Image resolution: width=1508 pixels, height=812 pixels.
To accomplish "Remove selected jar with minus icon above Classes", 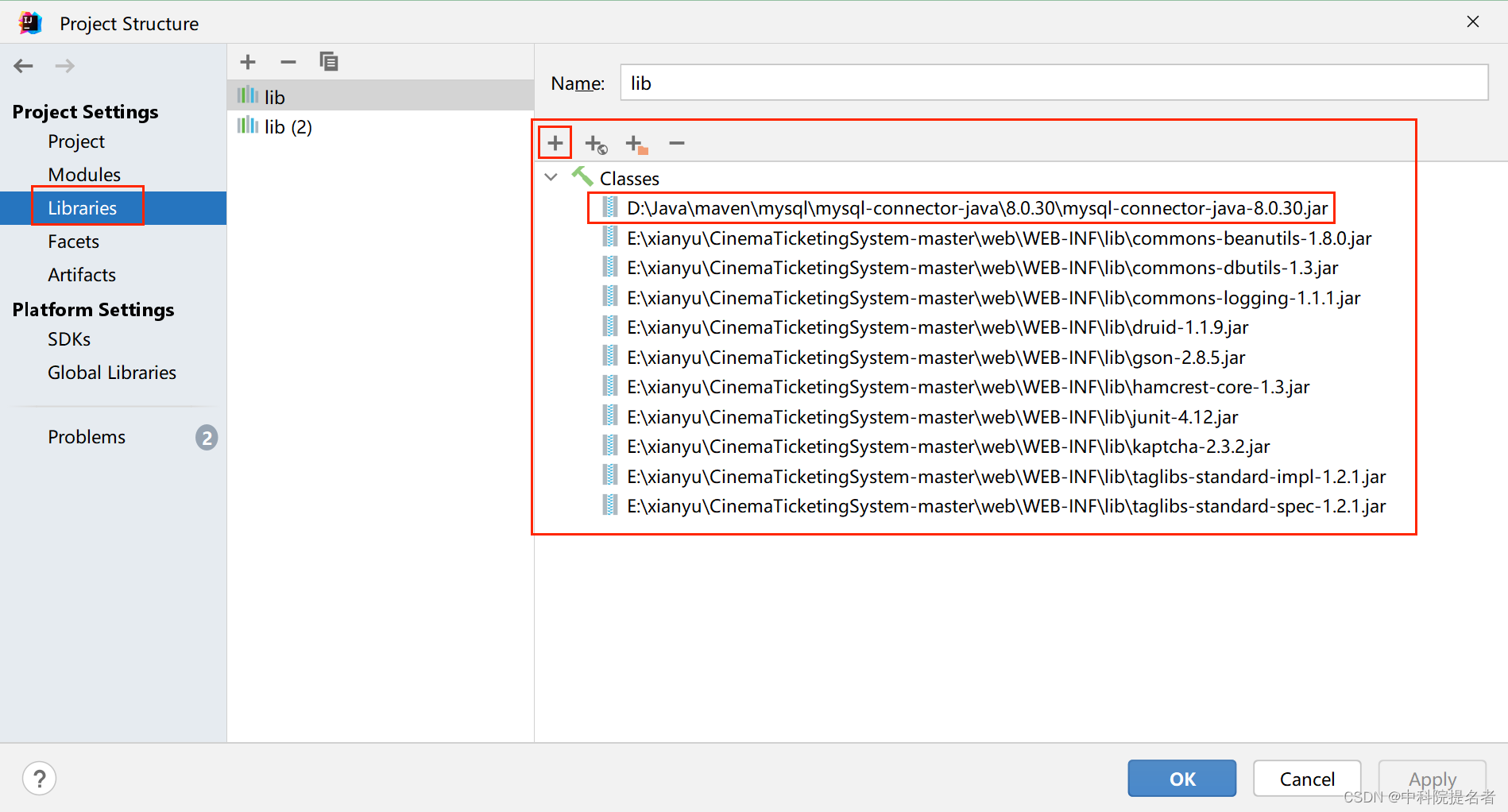I will 676,143.
